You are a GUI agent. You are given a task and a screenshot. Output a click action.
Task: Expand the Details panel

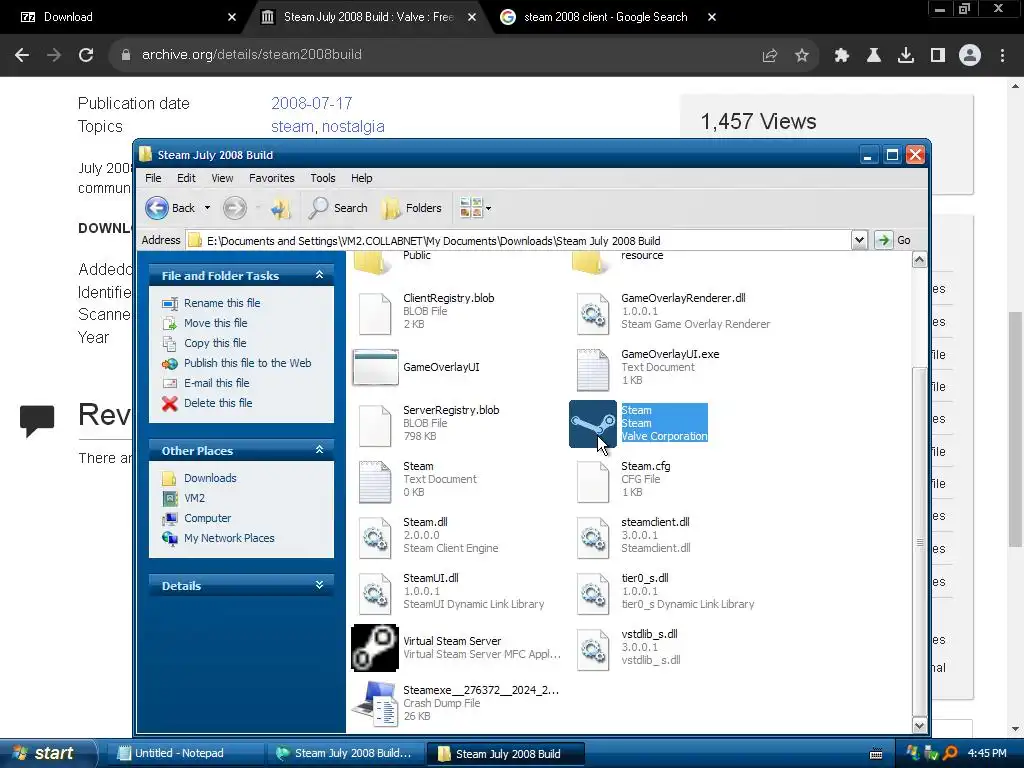pos(319,585)
